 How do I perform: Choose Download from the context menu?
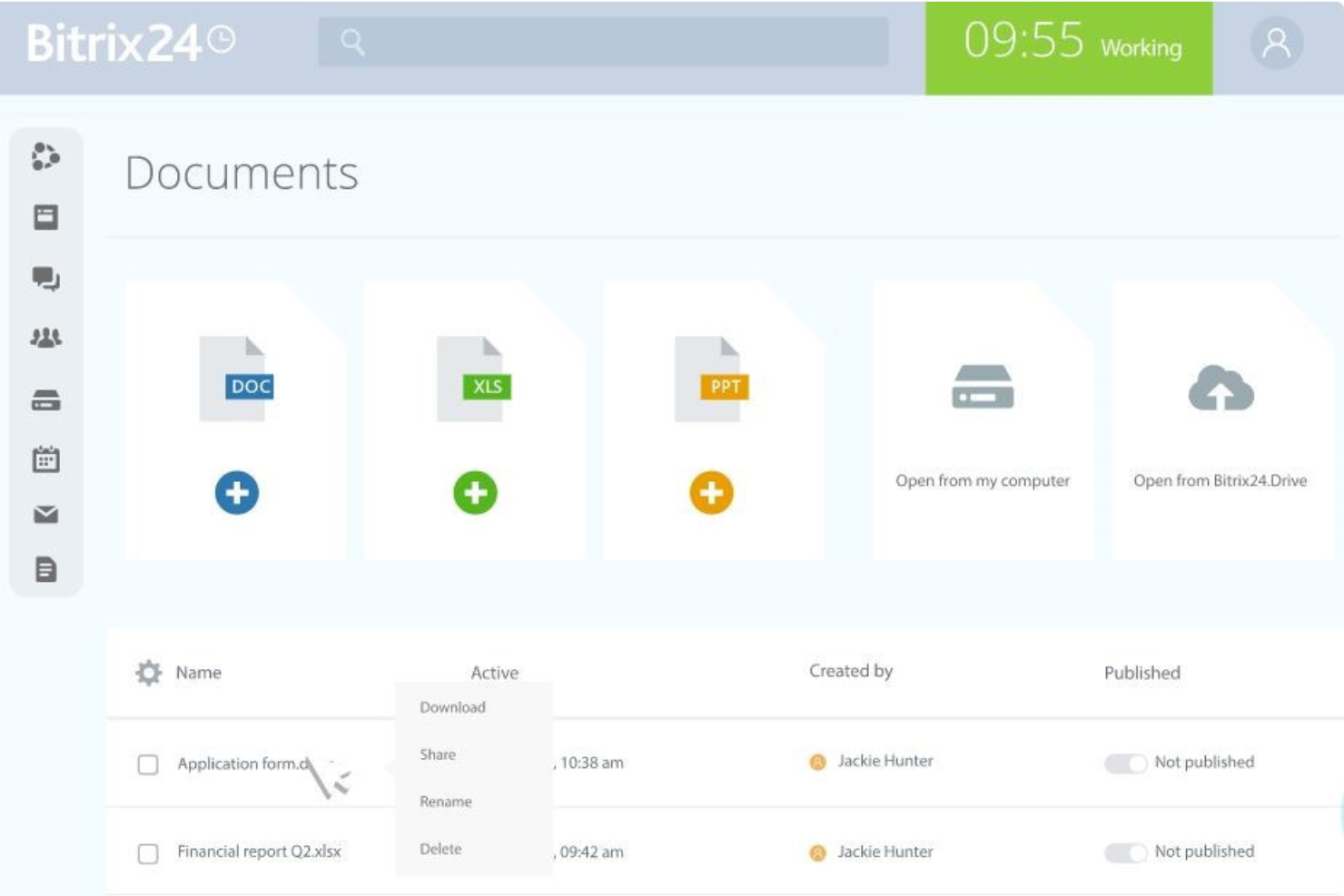(452, 706)
